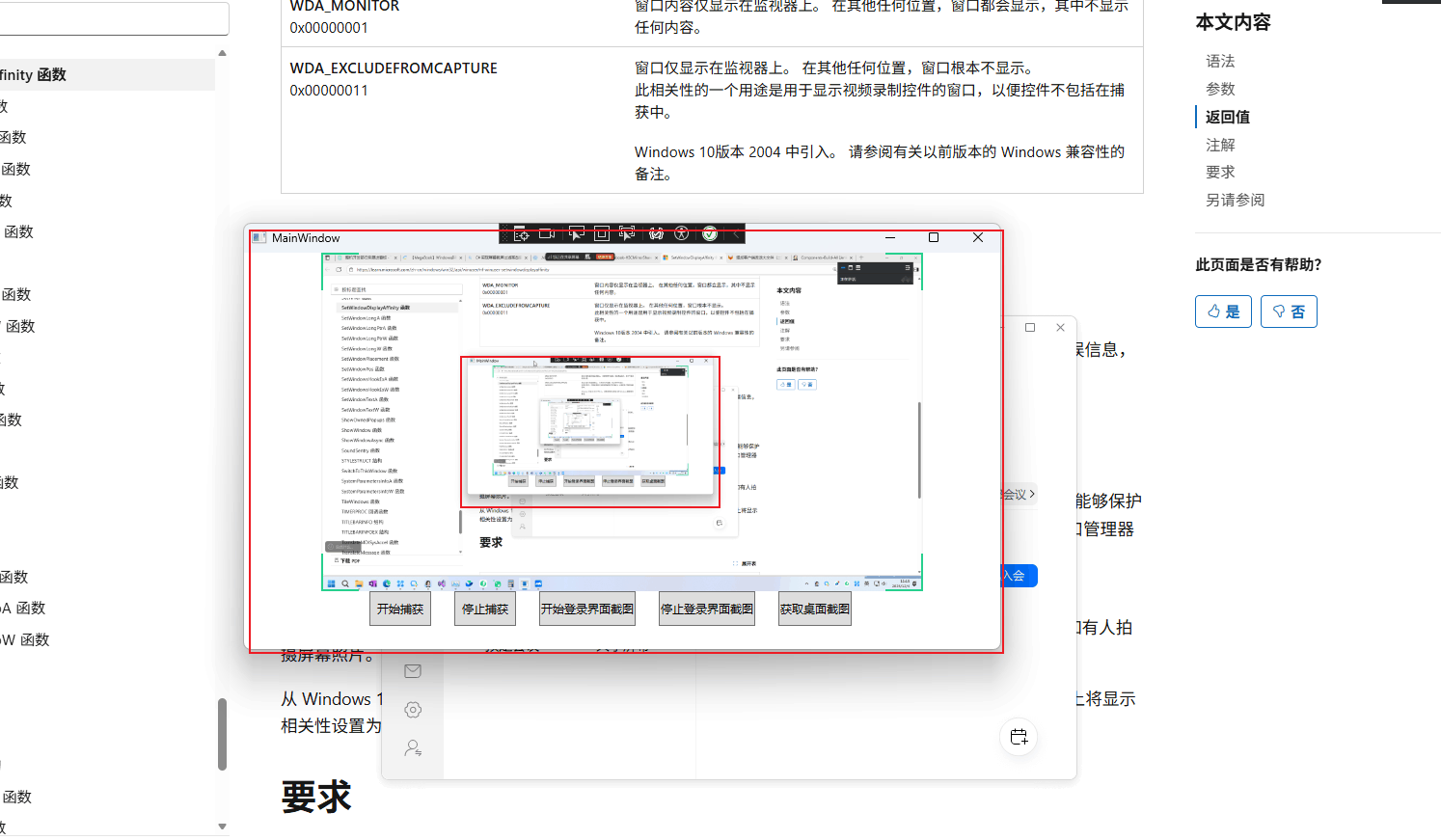Click the binding failures icon in debug toolbar
Screen dimensions: 1441x840
click(656, 233)
